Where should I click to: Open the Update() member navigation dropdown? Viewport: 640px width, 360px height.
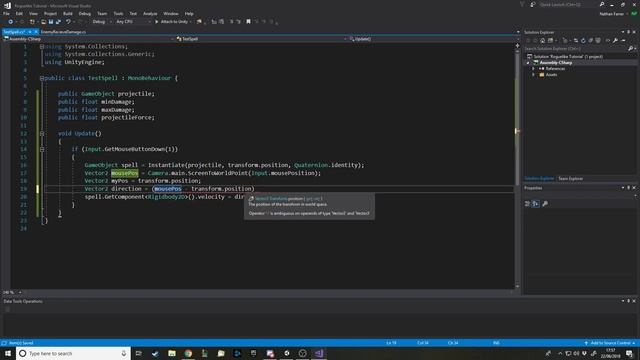(x=433, y=39)
